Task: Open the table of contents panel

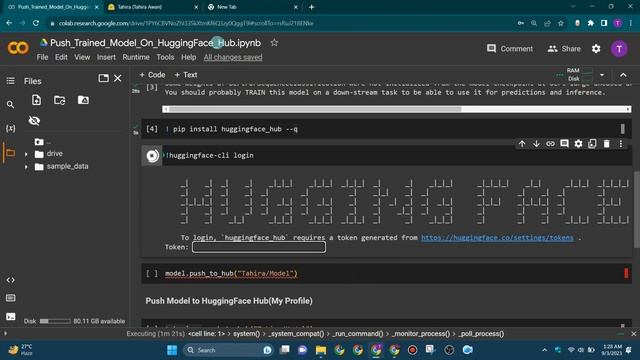Action: tap(11, 81)
